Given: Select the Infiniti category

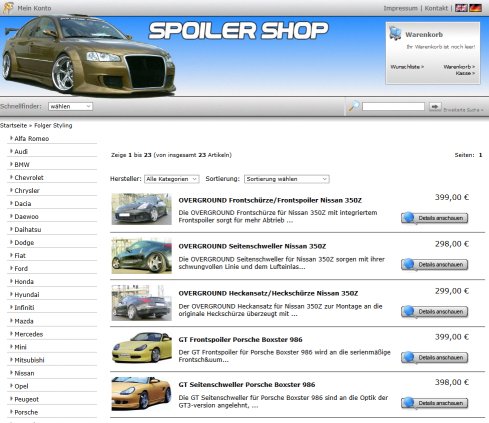Looking at the screenshot, I should [24, 307].
